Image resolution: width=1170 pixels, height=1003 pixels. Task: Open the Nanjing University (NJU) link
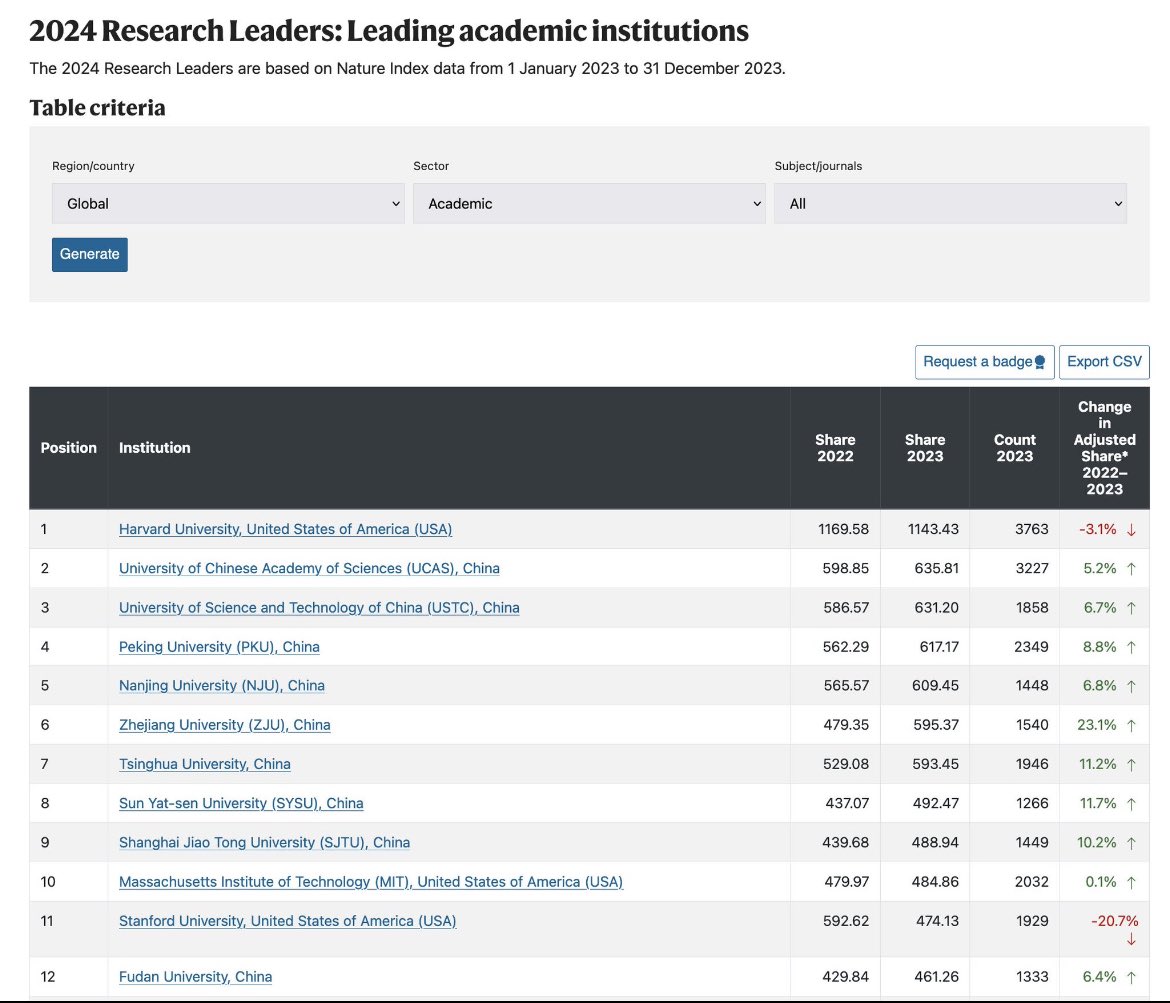coord(222,686)
